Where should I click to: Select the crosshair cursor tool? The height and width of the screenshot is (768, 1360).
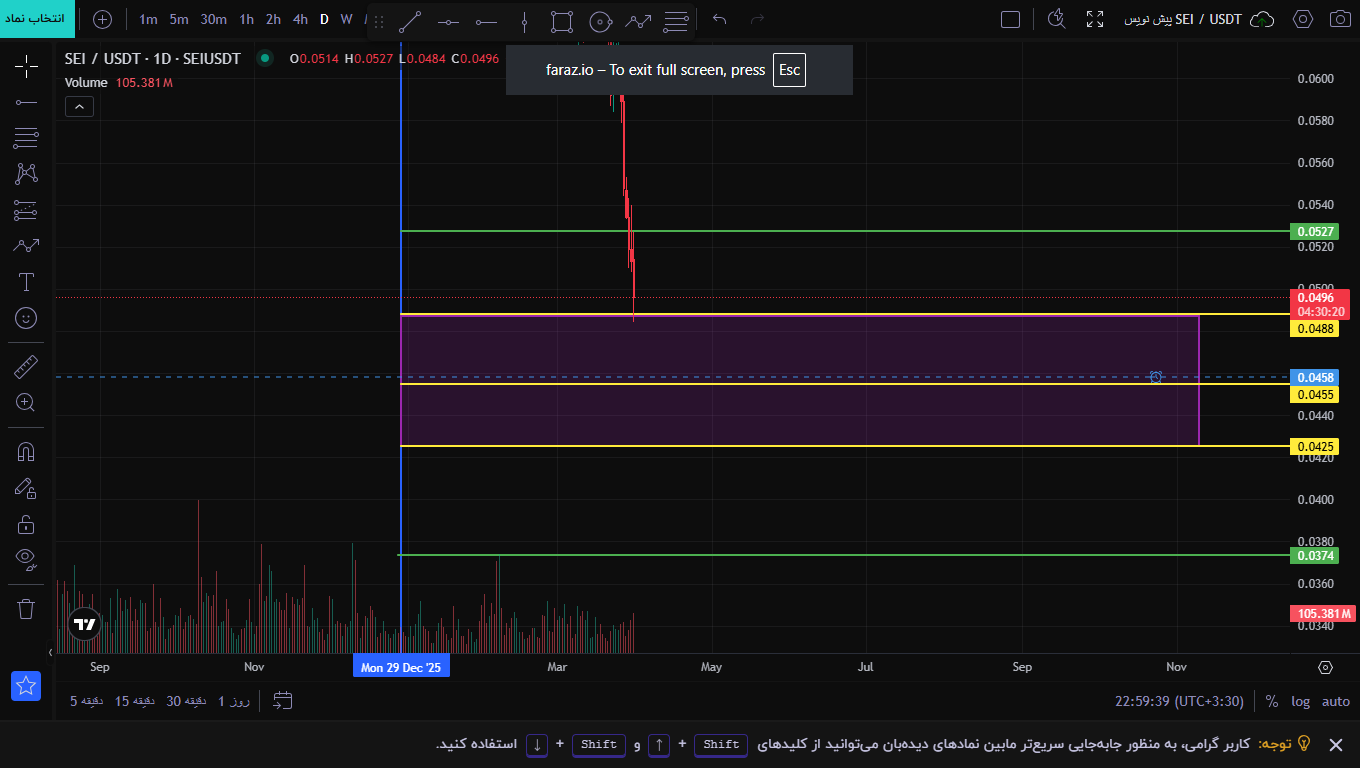point(26,67)
